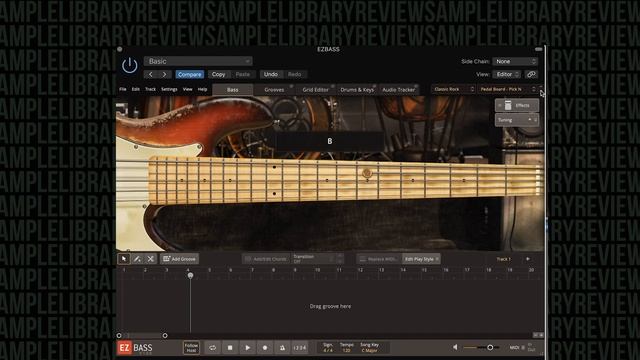Open the File menu
Screen dimensions: 640x360
point(123,89)
